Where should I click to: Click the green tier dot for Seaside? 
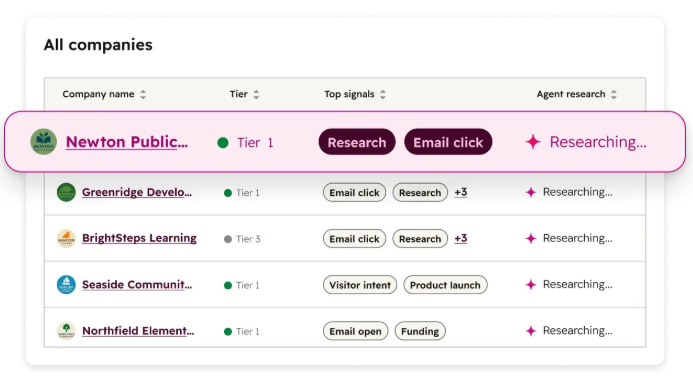pyautogui.click(x=228, y=286)
